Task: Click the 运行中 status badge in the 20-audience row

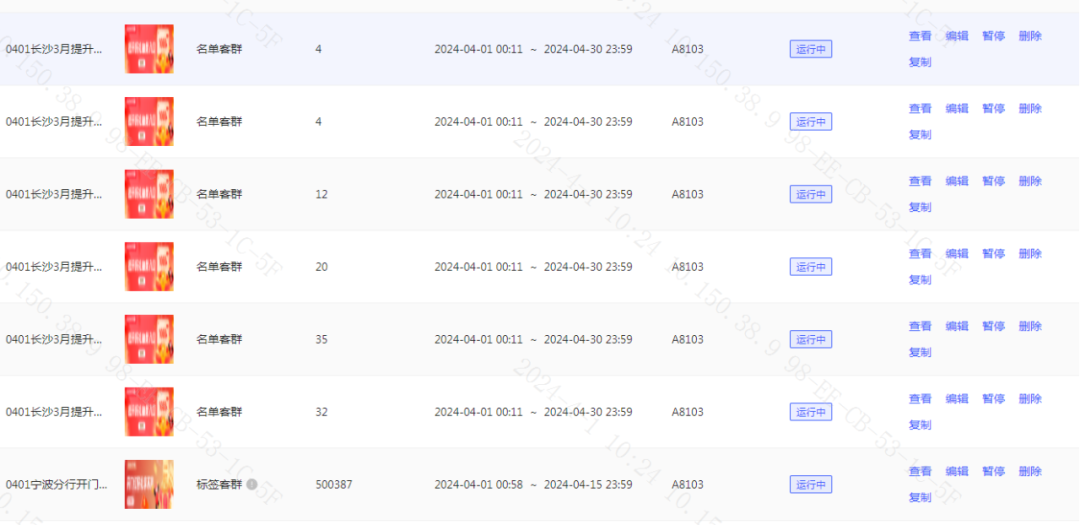Action: point(810,267)
